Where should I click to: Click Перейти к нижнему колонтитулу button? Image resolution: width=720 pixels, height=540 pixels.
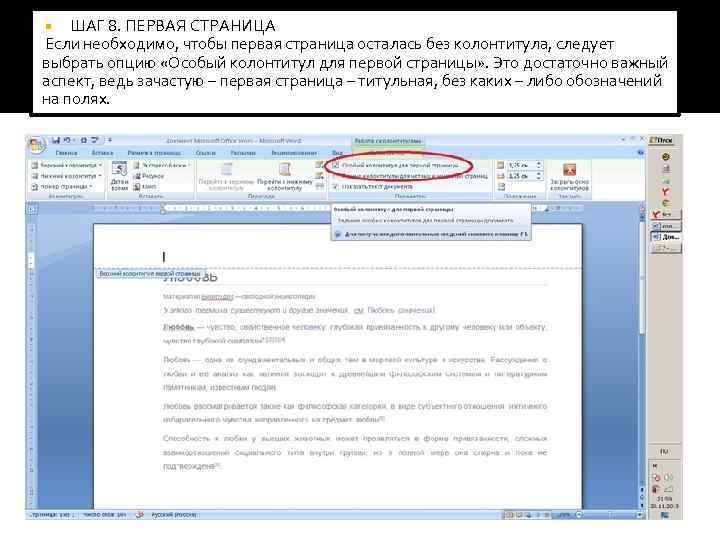pos(285,176)
